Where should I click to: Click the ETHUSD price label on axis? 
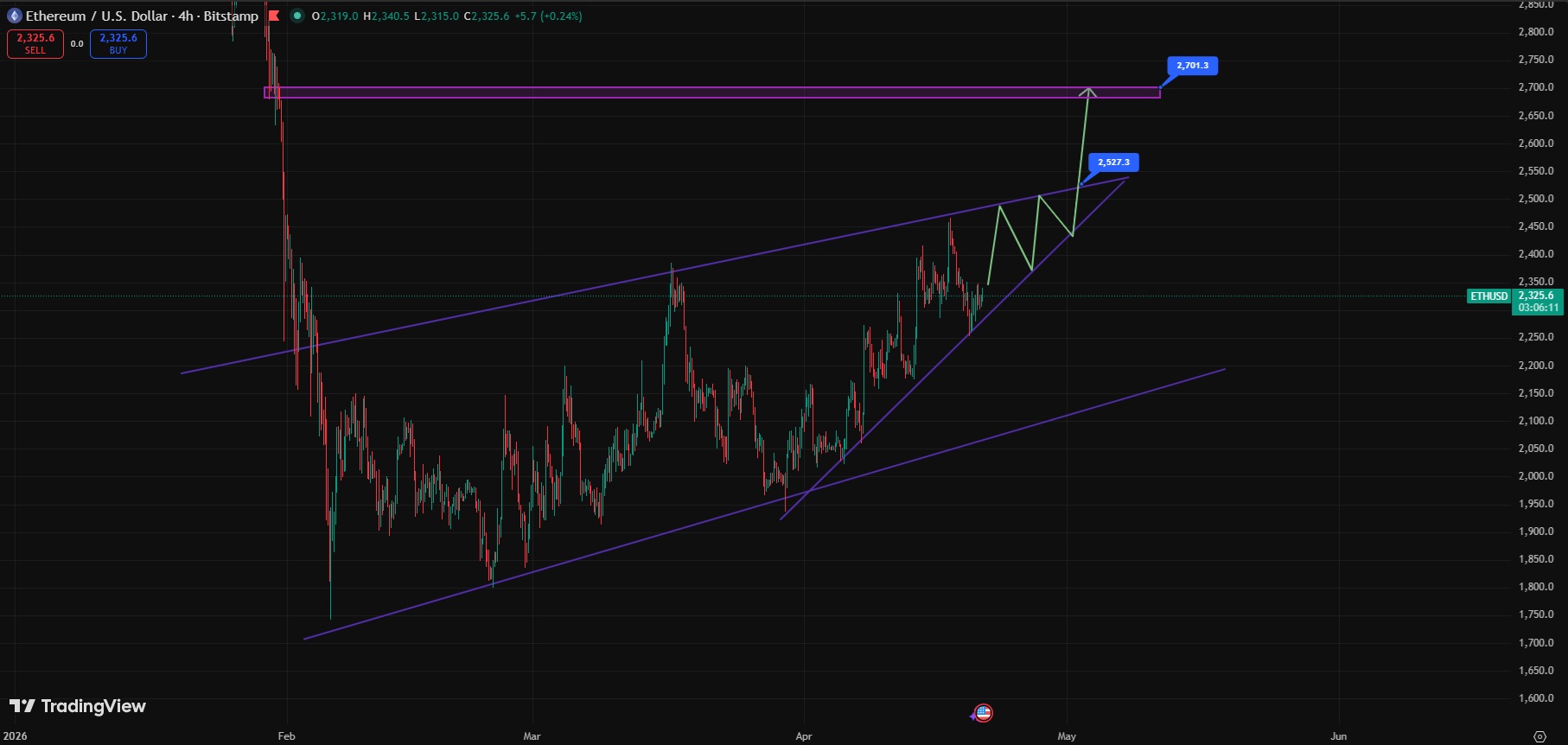1488,296
